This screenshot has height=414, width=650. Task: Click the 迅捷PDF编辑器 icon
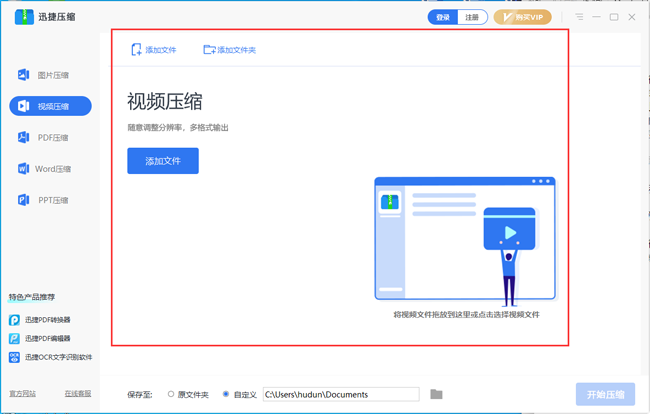[x=14, y=339]
